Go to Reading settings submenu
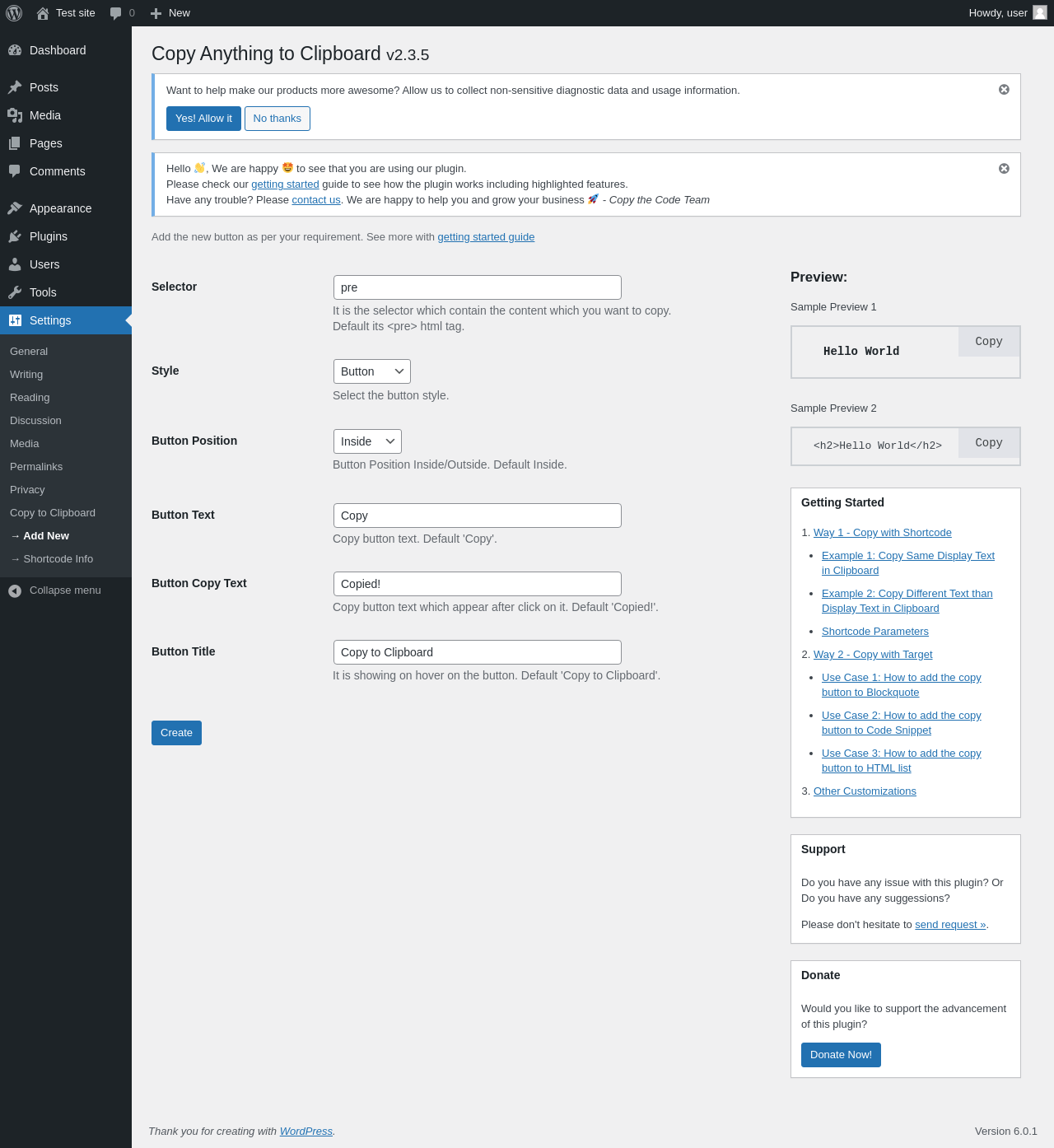The height and width of the screenshot is (1148, 1054). click(x=30, y=397)
